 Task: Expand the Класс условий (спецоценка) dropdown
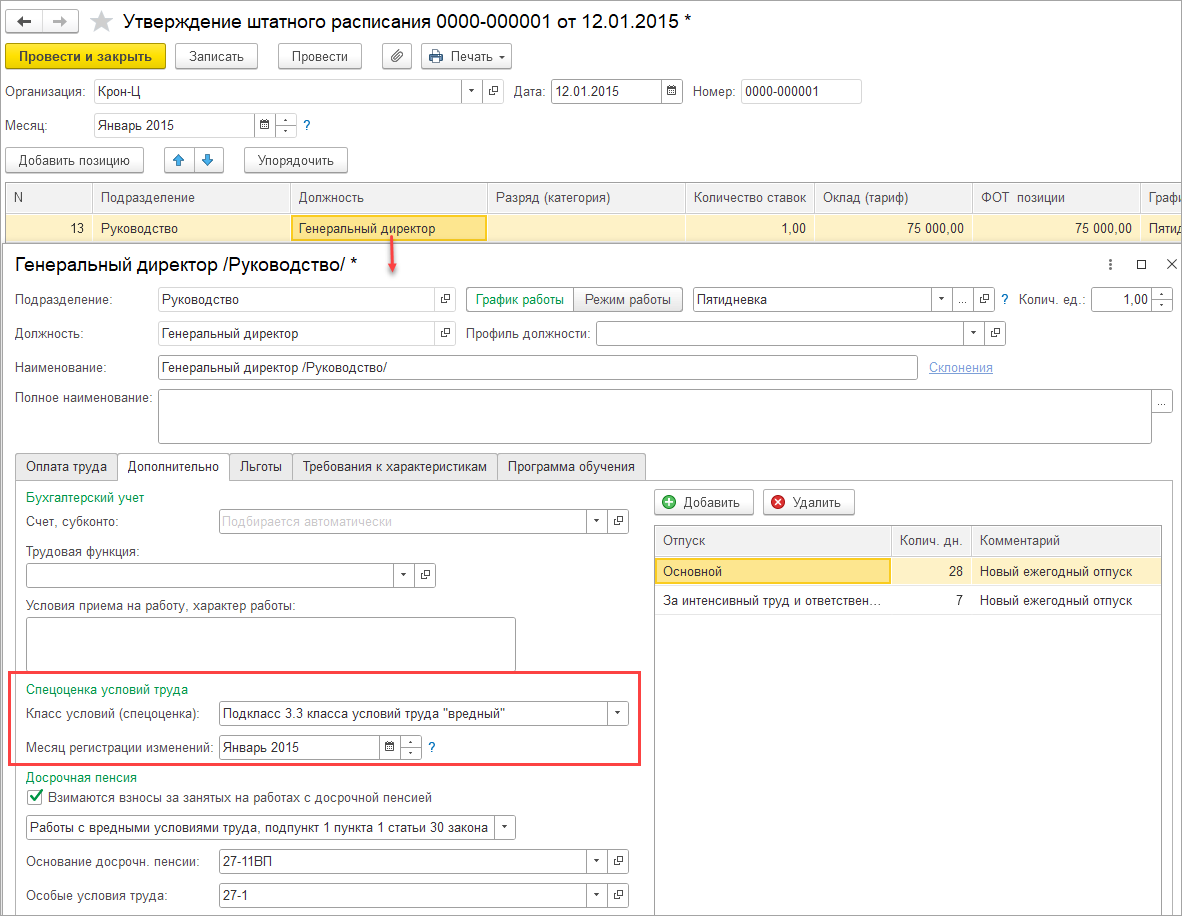618,713
